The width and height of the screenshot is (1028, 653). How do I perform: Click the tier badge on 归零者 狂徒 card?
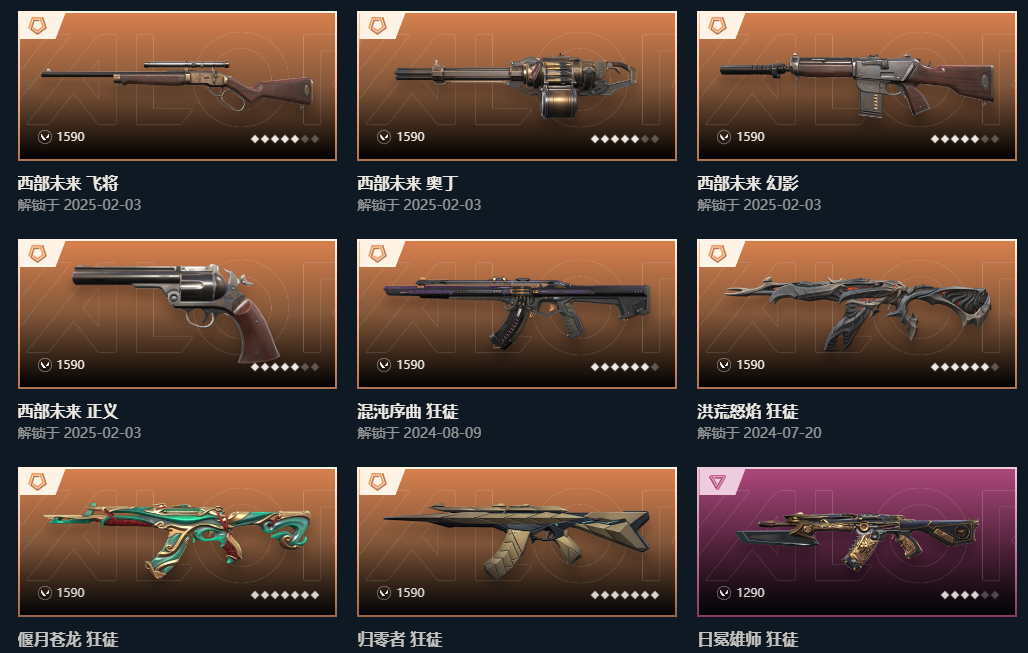(377, 482)
